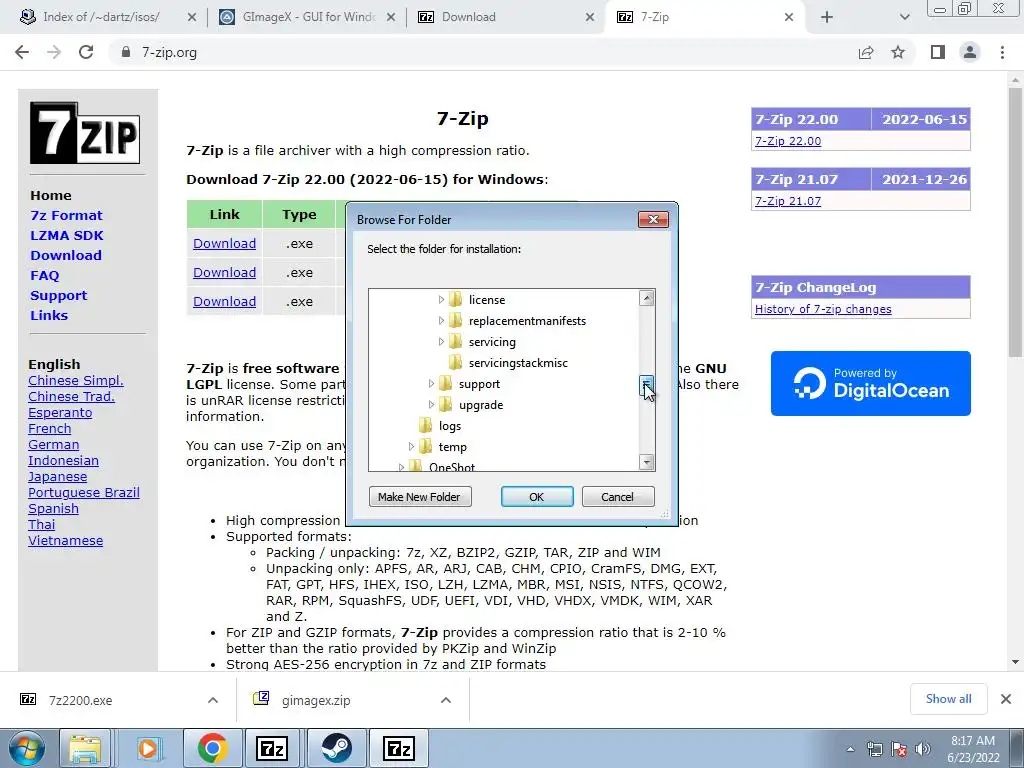Switch language to Vietnamese
Screen dimensions: 1024x768
65,541
